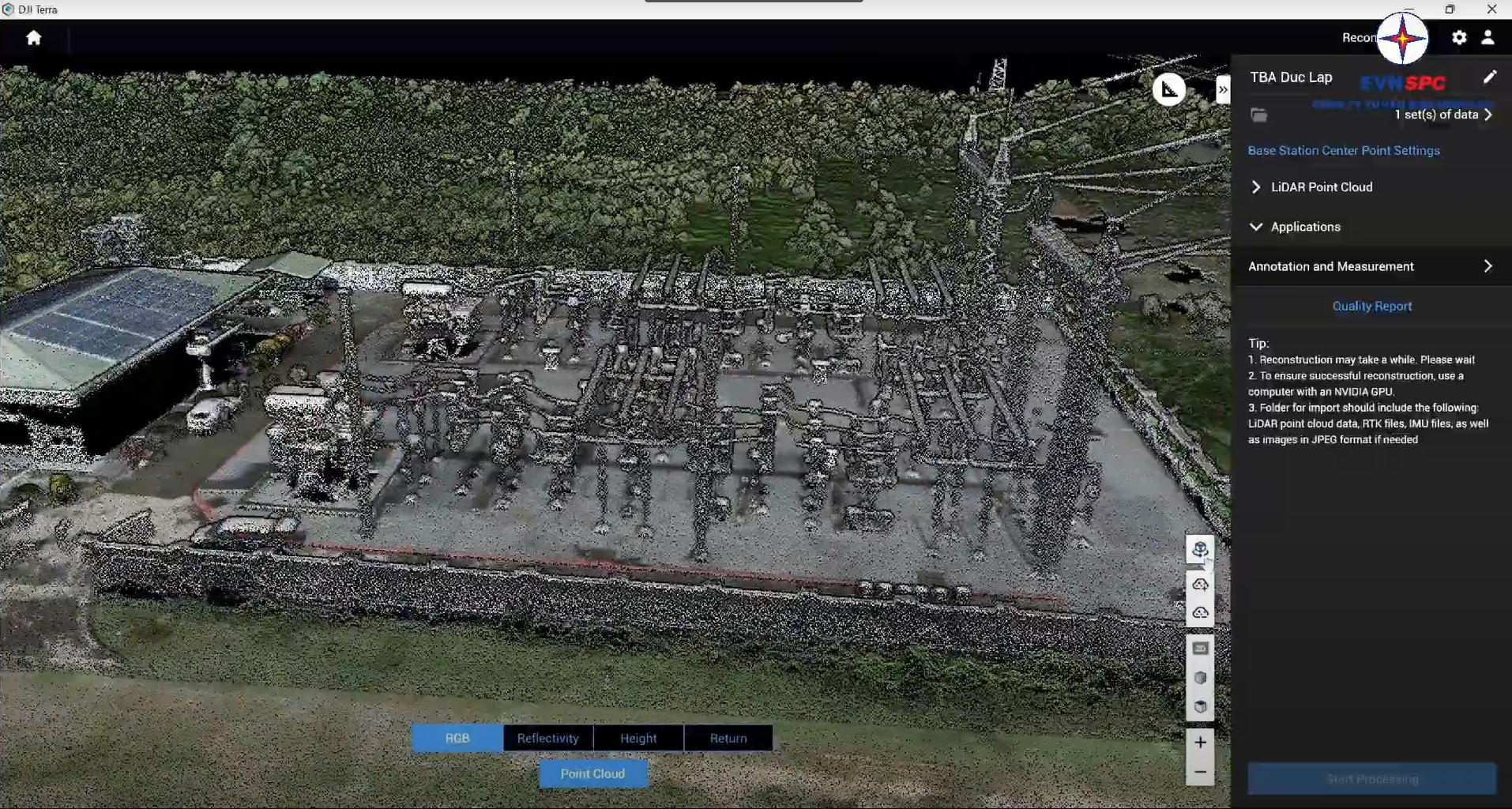Open the user account icon
The width and height of the screenshot is (1512, 809).
pos(1488,38)
